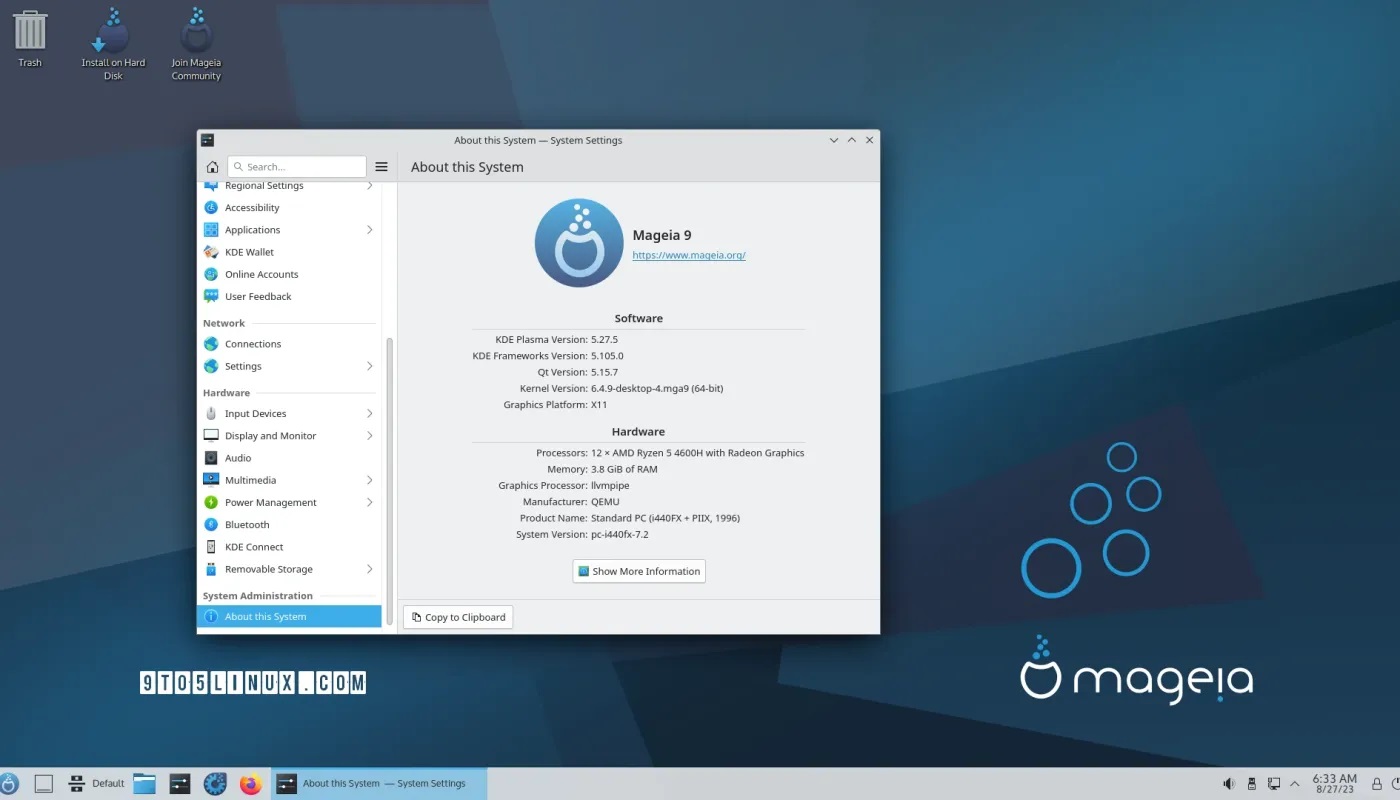Click the KDE Plasma Version 5.27.5 value
Screen dimensions: 1400x800
click(x=605, y=339)
